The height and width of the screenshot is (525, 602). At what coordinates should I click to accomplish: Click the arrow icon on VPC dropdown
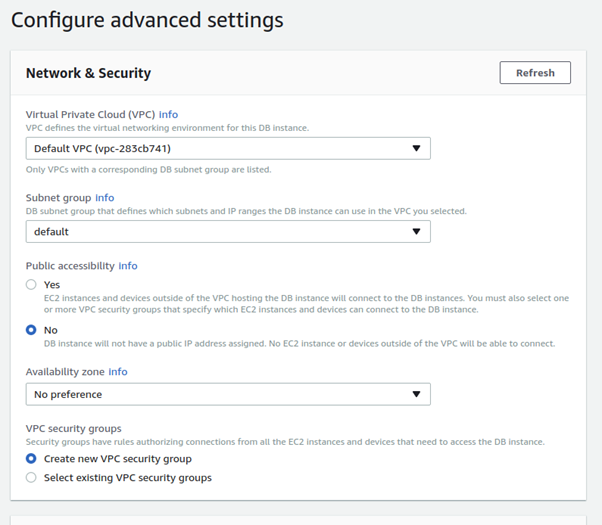tap(416, 149)
